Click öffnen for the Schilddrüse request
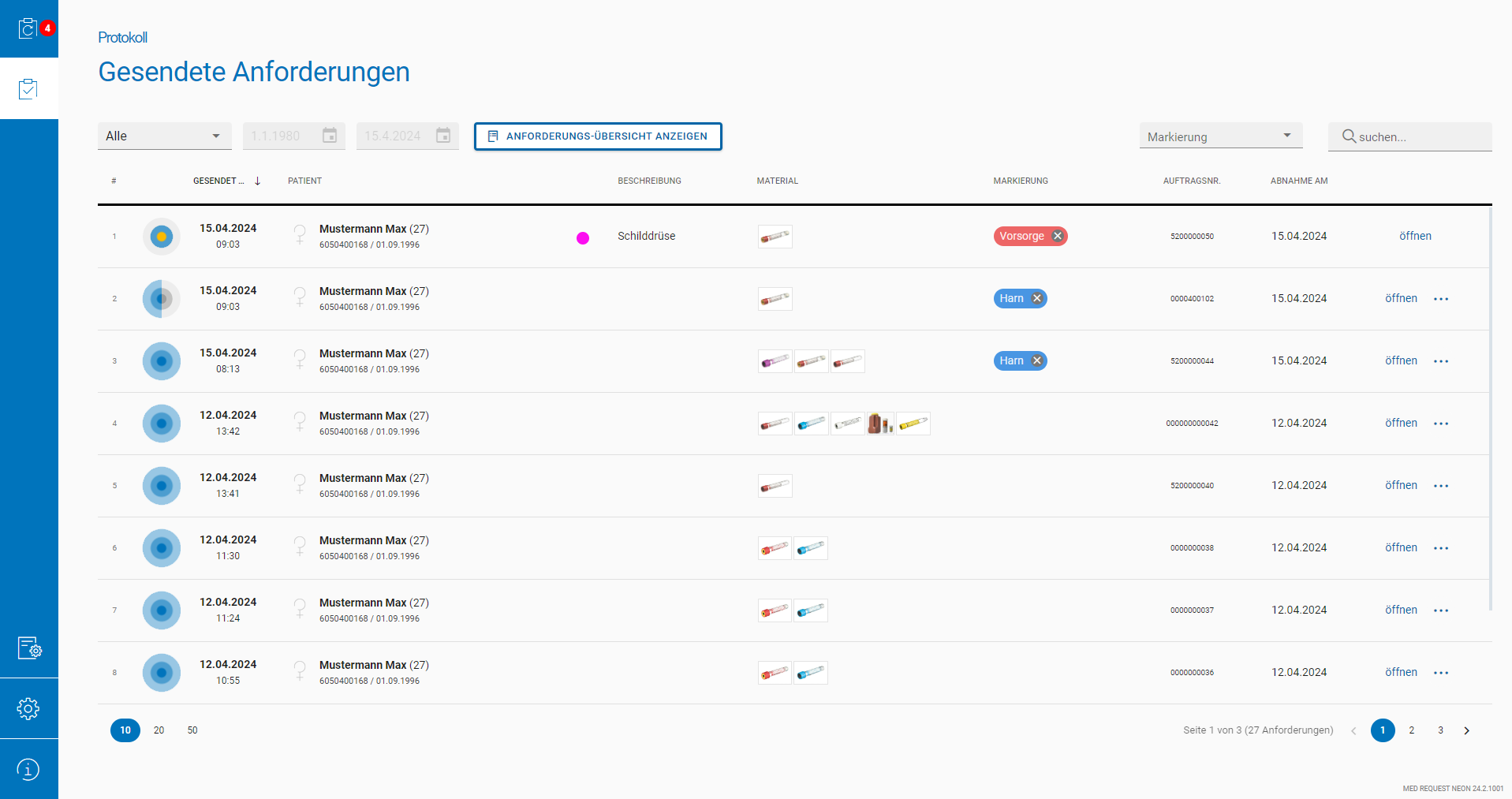This screenshot has height=799, width=1512. 1415,236
